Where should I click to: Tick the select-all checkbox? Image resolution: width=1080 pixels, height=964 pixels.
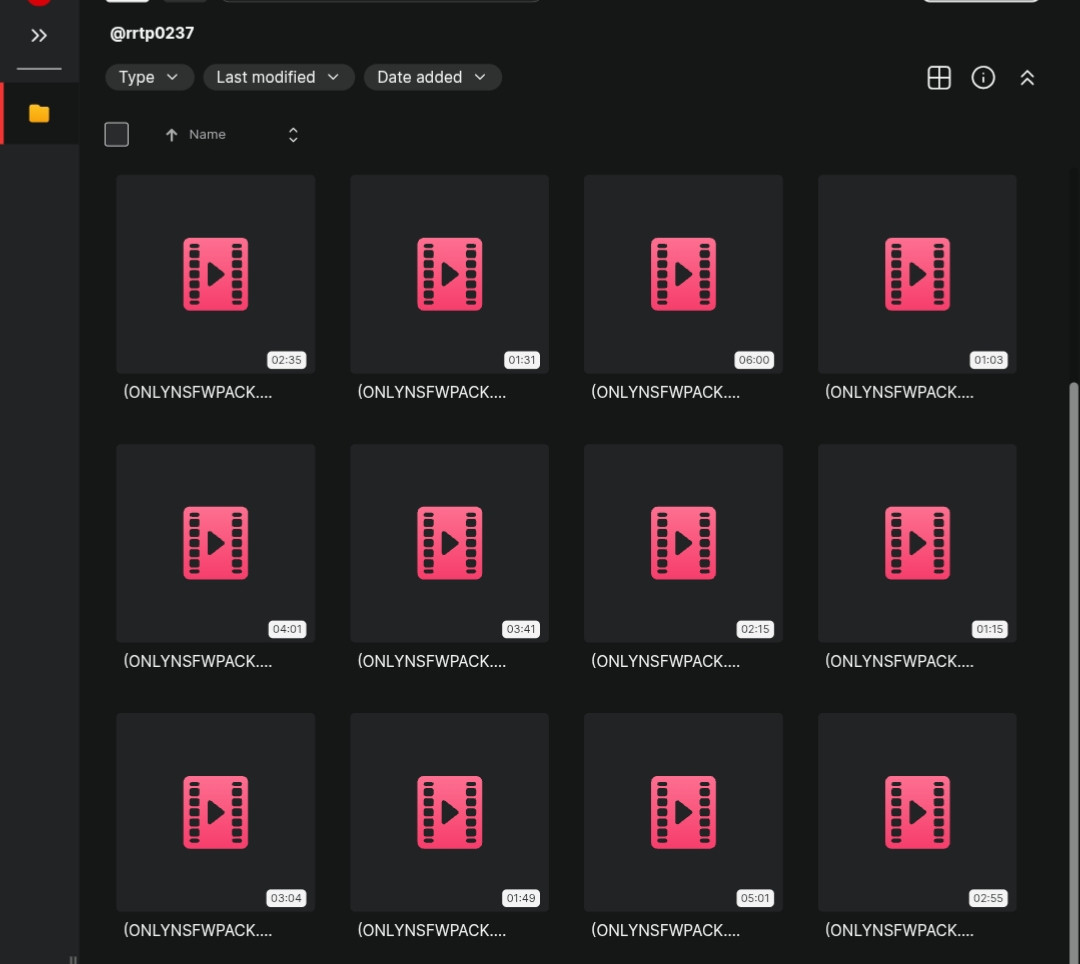point(117,135)
